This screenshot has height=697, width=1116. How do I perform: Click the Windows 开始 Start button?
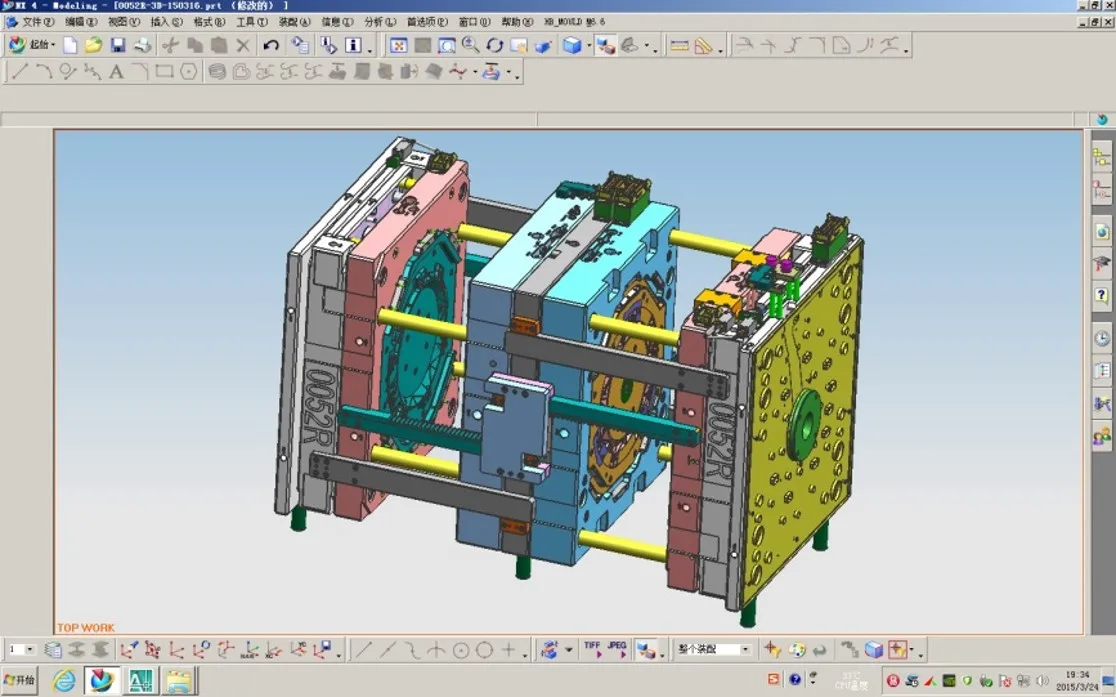pyautogui.click(x=20, y=681)
